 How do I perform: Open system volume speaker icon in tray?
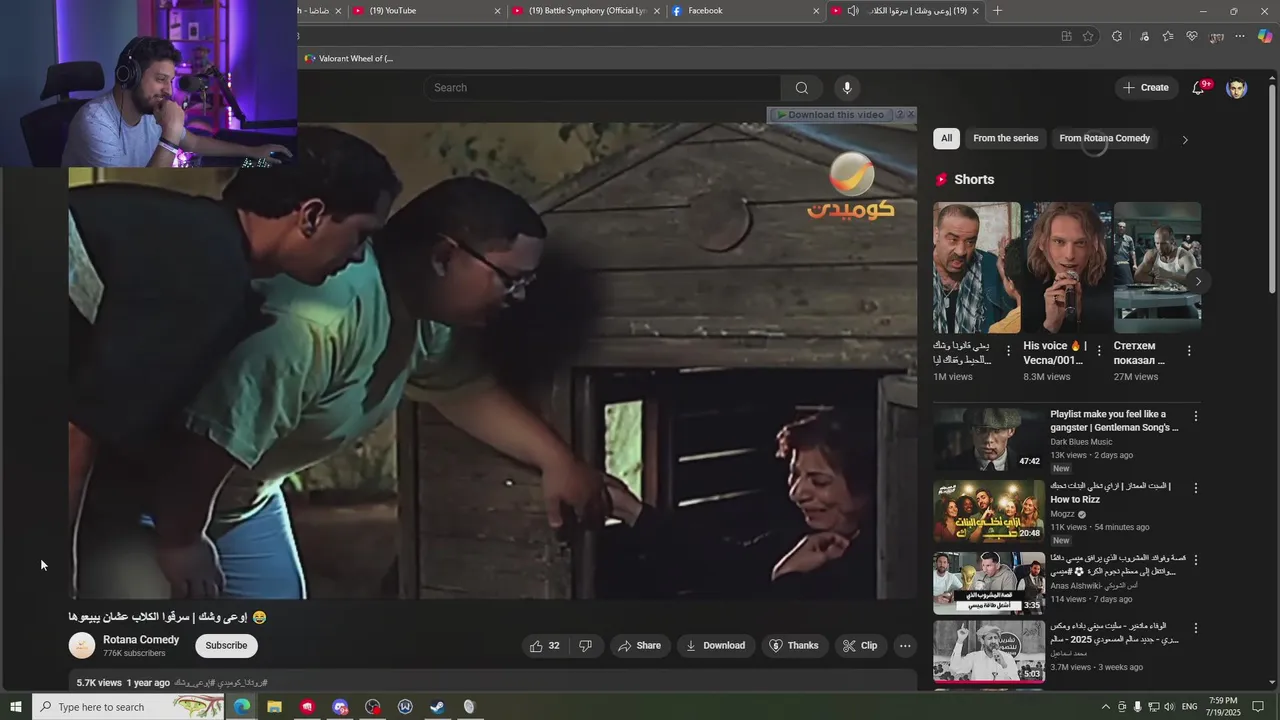1170,707
